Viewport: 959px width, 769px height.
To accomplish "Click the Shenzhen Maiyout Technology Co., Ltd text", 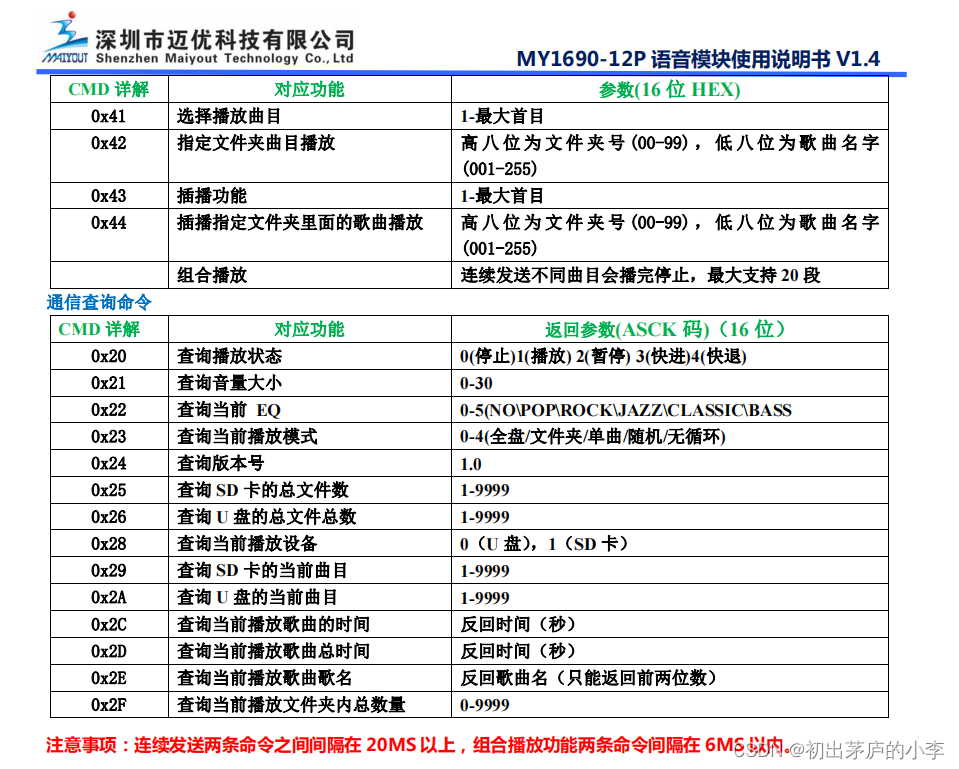I will coord(224,59).
